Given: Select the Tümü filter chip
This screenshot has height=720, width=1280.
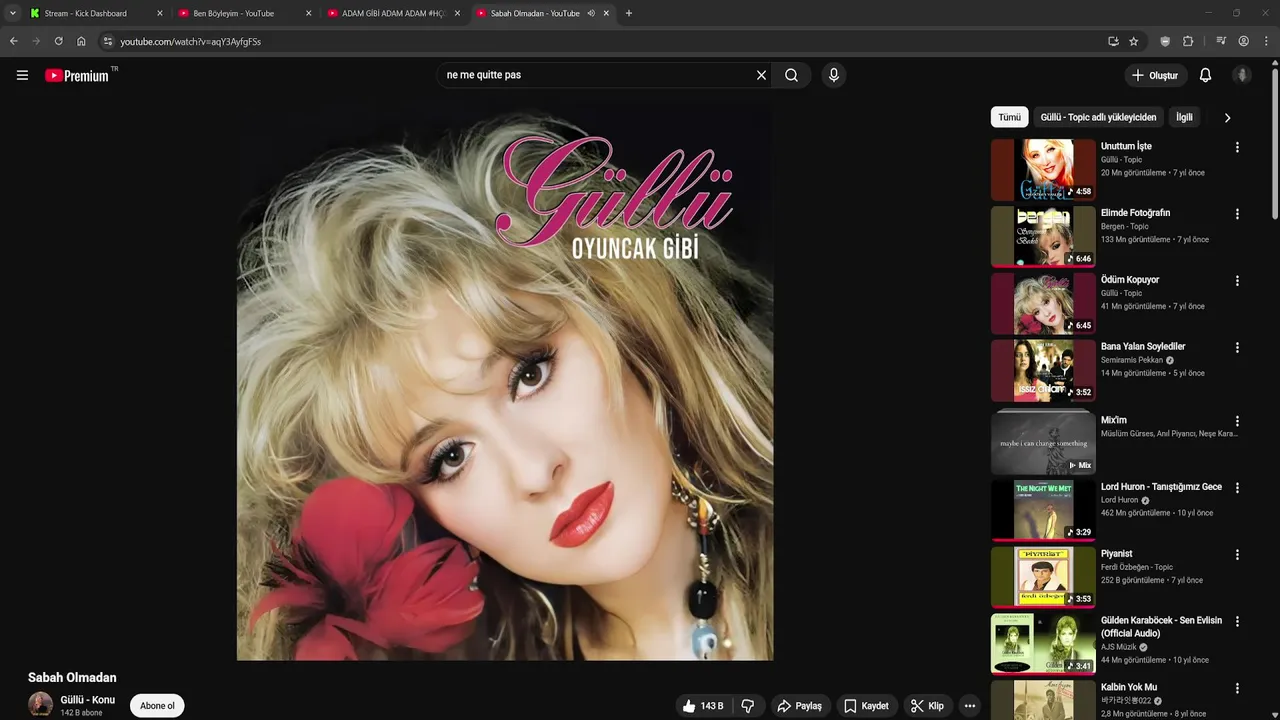Looking at the screenshot, I should click(x=1010, y=117).
